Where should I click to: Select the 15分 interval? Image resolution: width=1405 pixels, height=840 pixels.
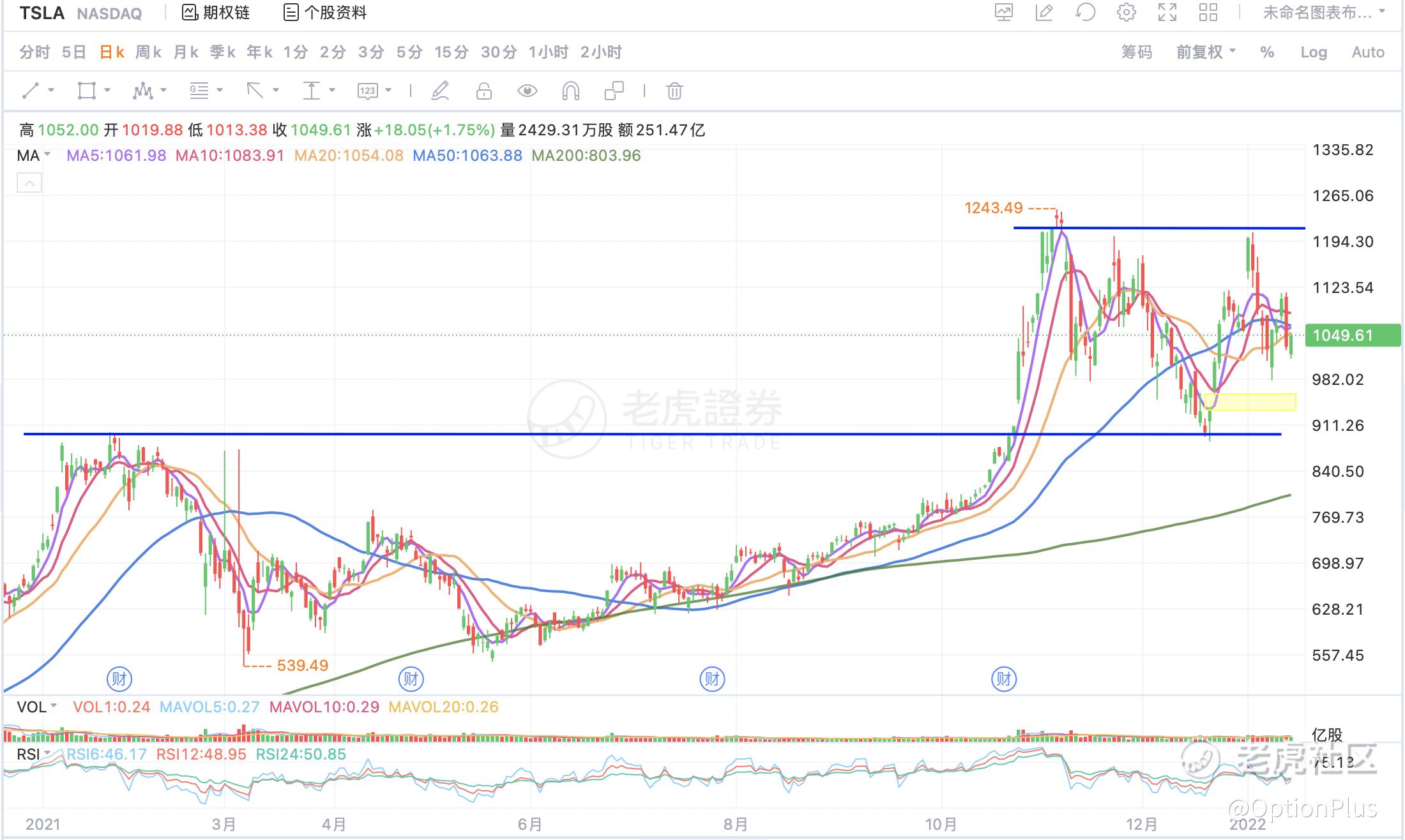click(x=452, y=52)
